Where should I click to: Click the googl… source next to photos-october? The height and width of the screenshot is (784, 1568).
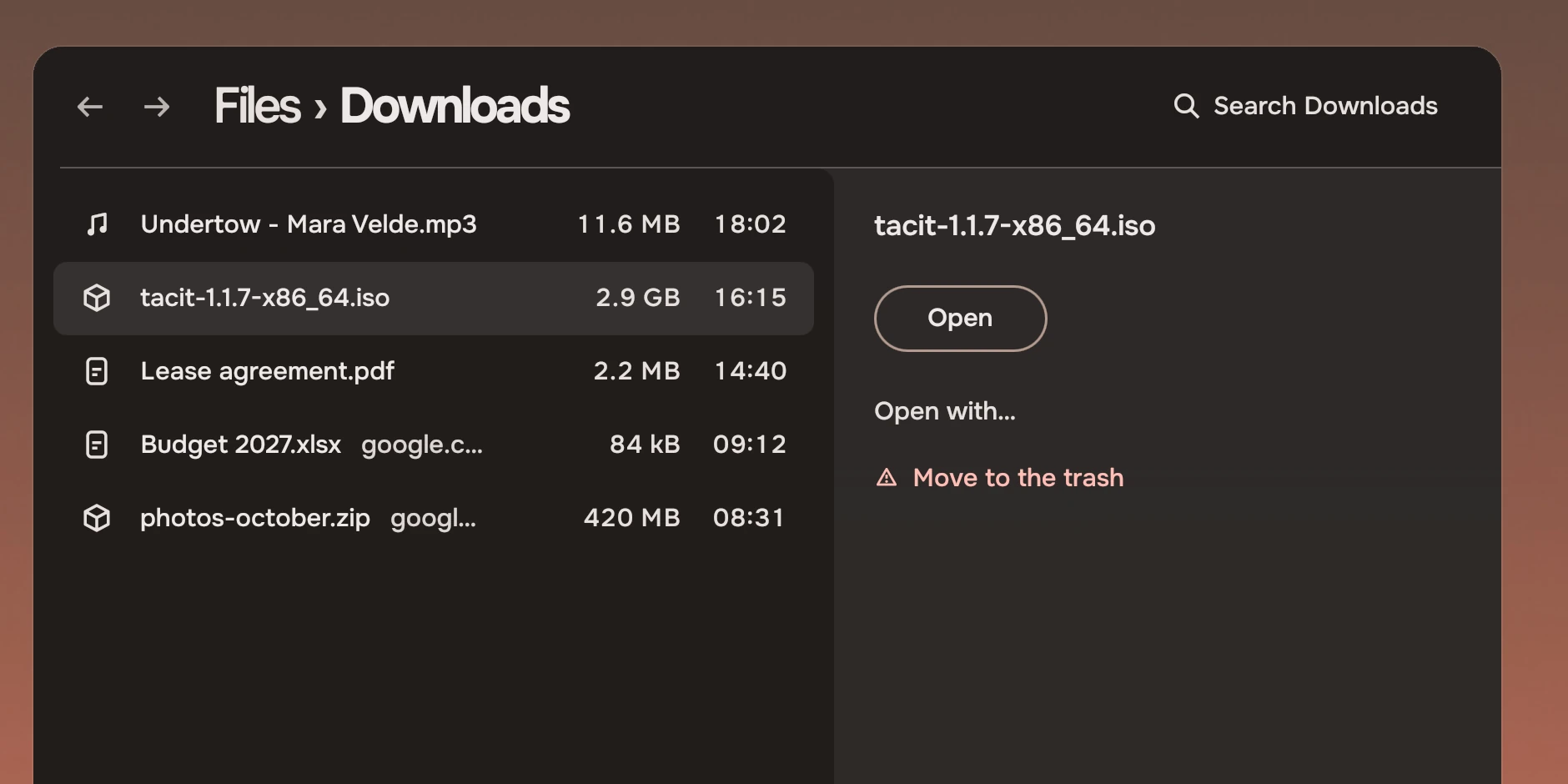click(x=433, y=519)
